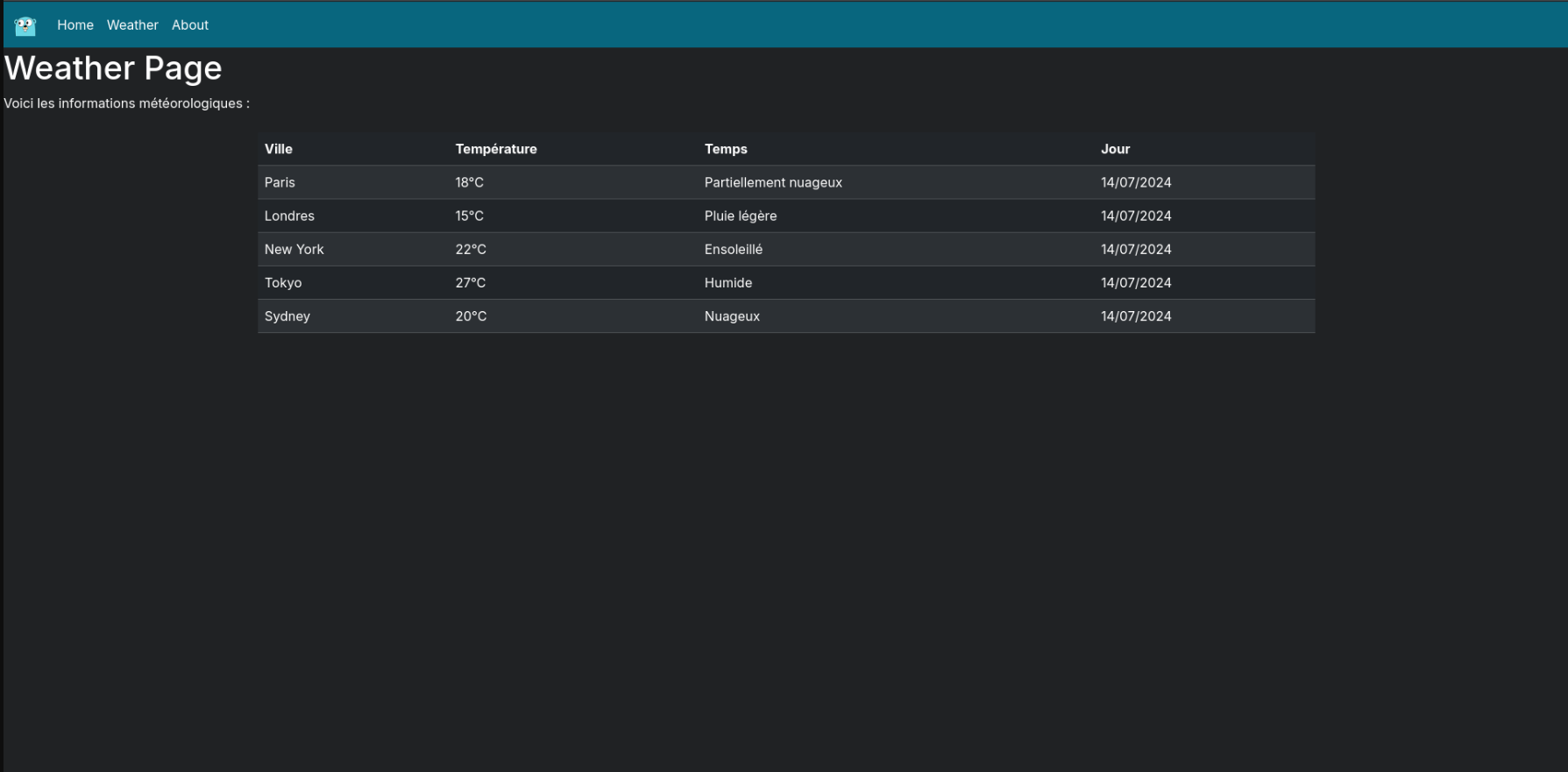This screenshot has width=1568, height=772.
Task: Click the 18°C temperature for Paris
Action: tap(470, 182)
